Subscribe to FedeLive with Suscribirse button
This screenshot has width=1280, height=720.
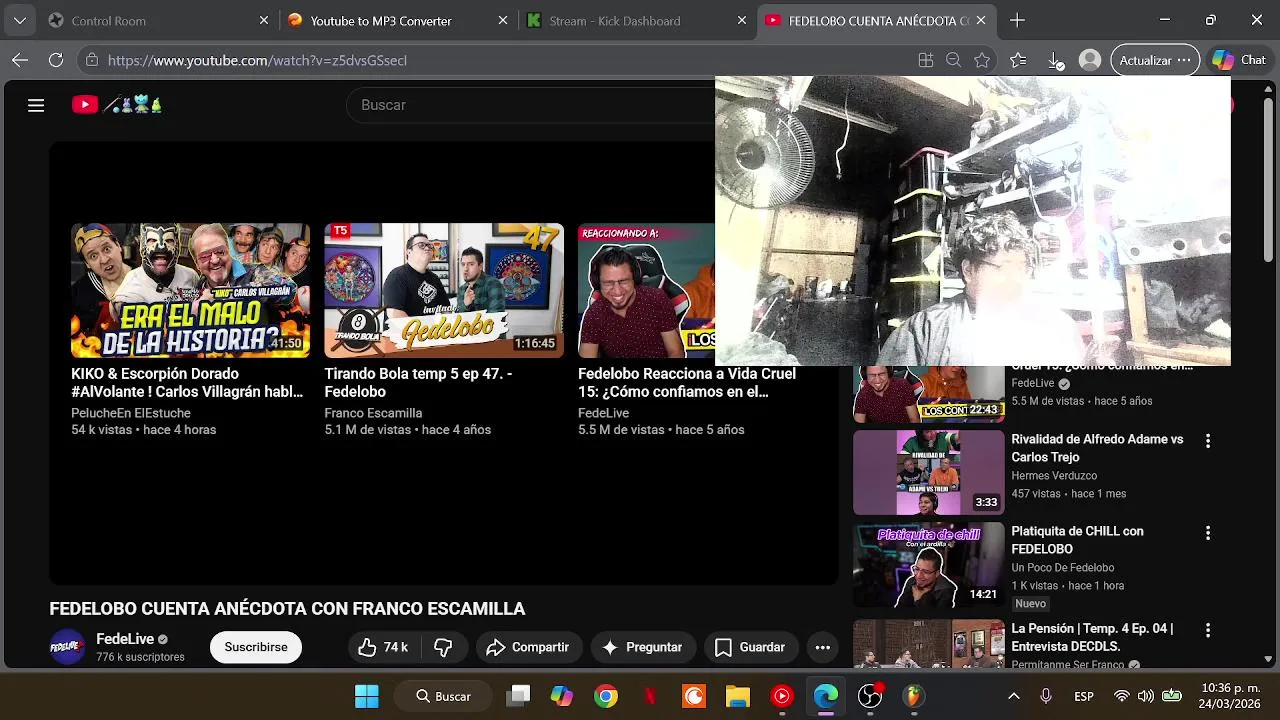point(256,647)
